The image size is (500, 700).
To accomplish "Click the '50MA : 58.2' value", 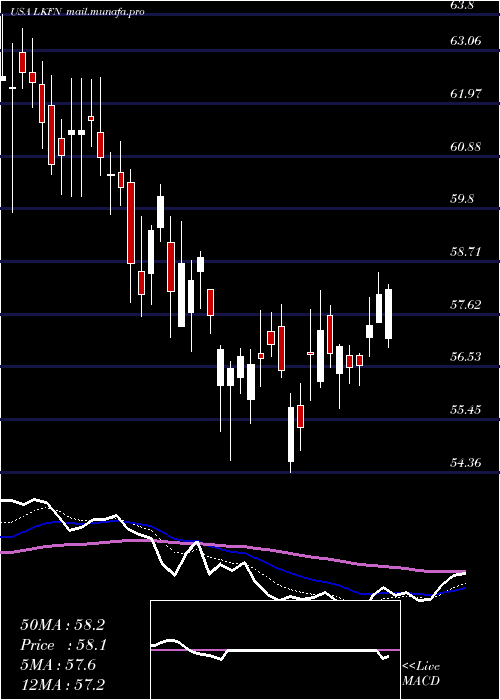I will (62, 625).
